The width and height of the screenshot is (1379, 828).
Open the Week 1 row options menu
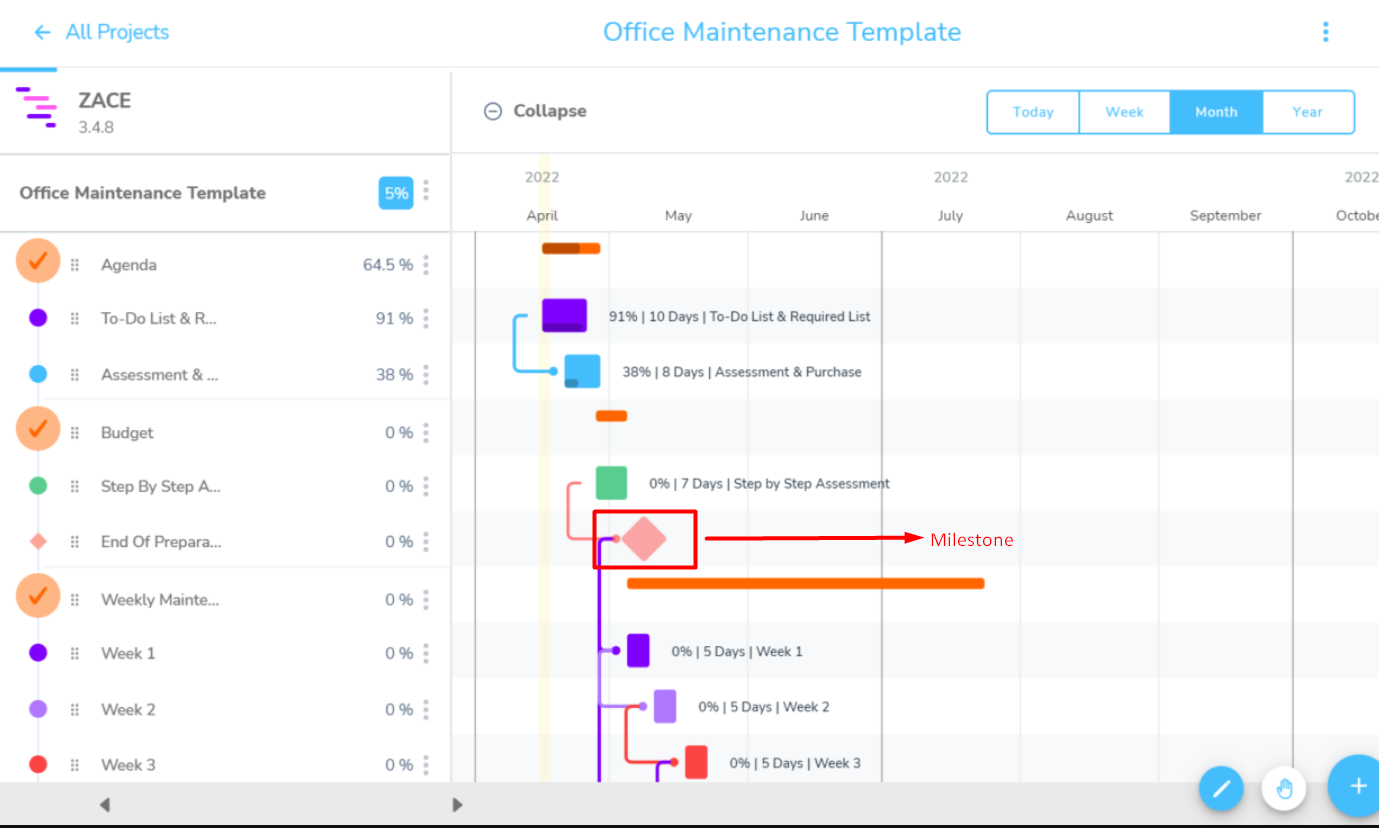coord(425,652)
